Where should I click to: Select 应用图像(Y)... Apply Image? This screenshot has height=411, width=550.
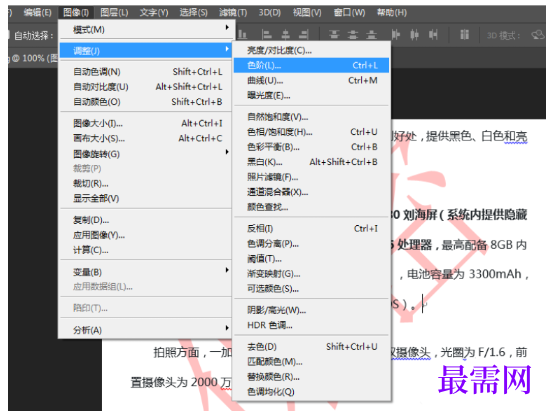(145, 235)
